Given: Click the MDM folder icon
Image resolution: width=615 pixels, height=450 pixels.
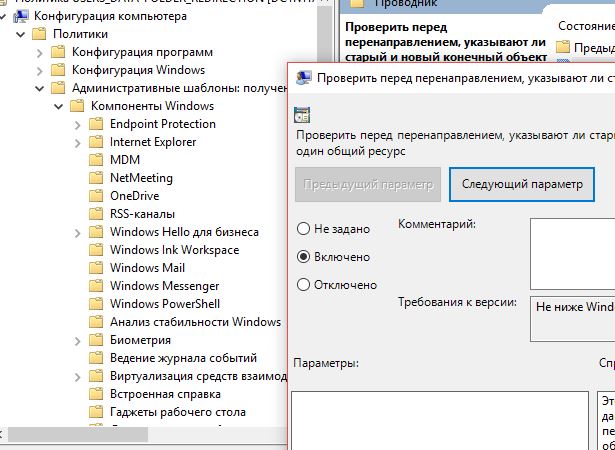Looking at the screenshot, I should click(x=96, y=160).
